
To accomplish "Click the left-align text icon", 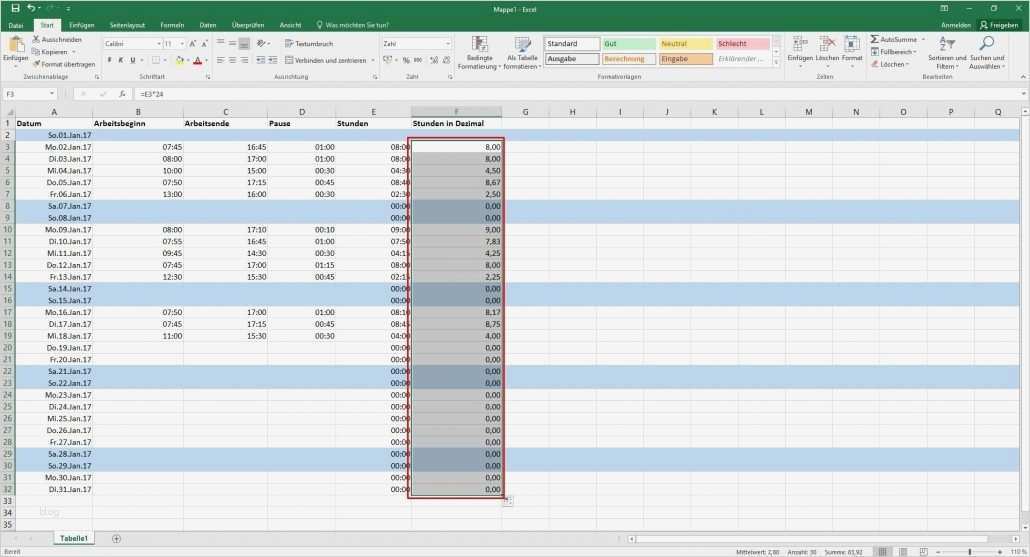I will pos(221,60).
